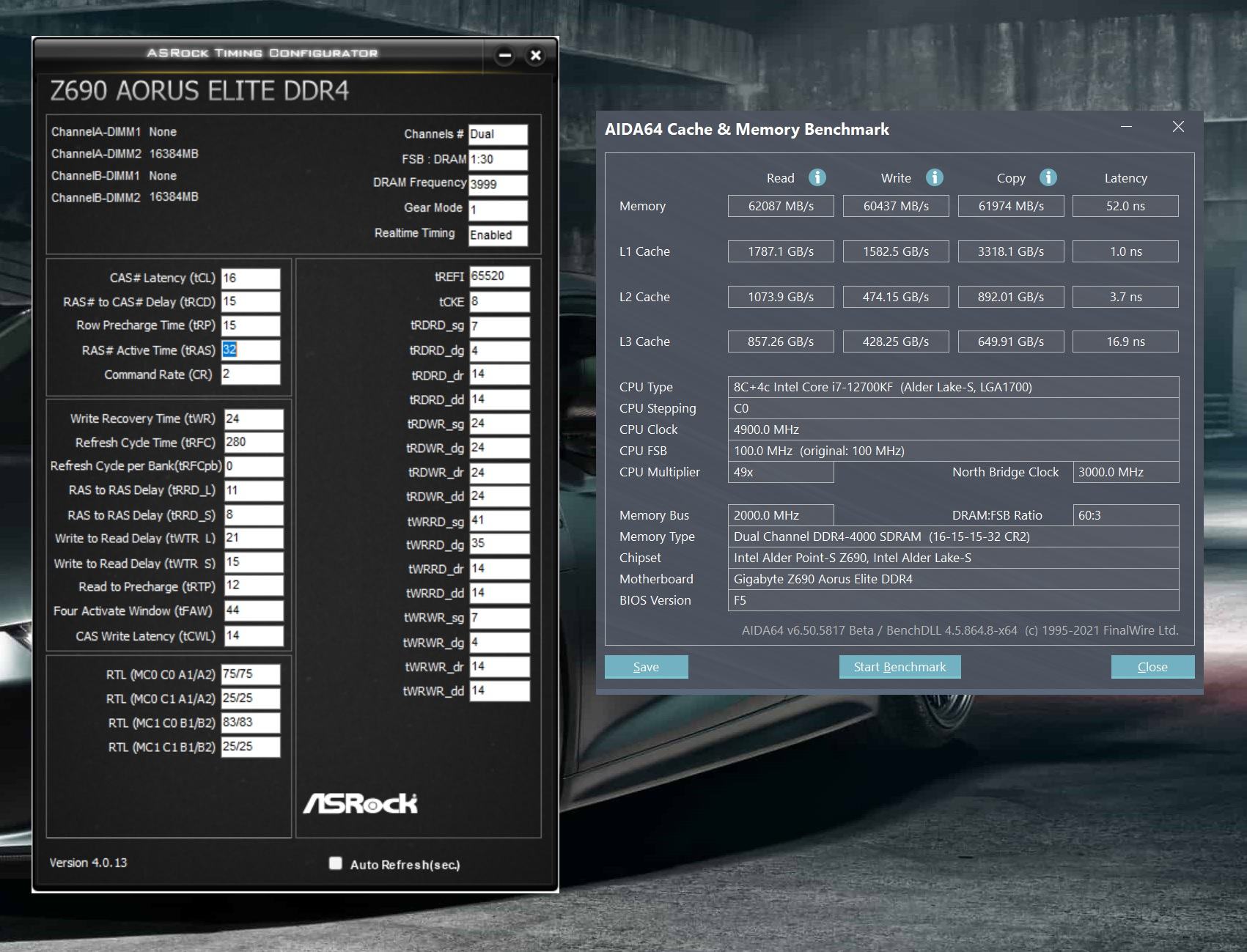Click the Motherboard value Gigabyte Z690 Aorus Elite
The image size is (1247, 952).
pyautogui.click(x=953, y=579)
